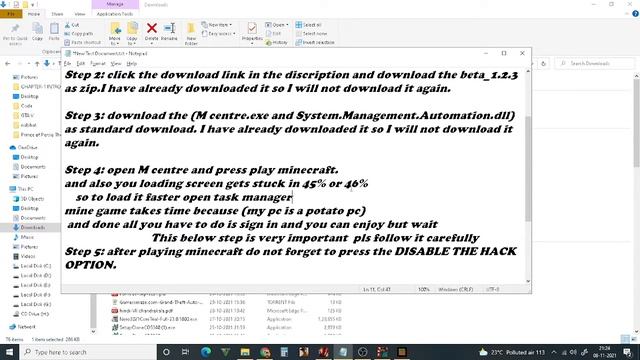Open Microsoft Edge from taskbar
This screenshot has height=360, width=640.
[206, 352]
